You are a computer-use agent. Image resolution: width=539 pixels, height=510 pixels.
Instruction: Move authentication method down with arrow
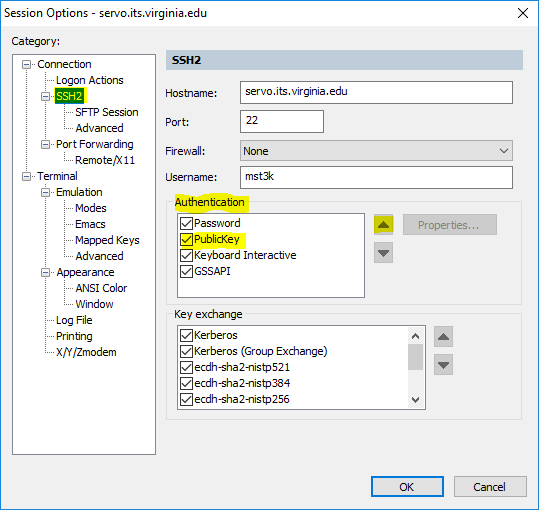[x=383, y=253]
